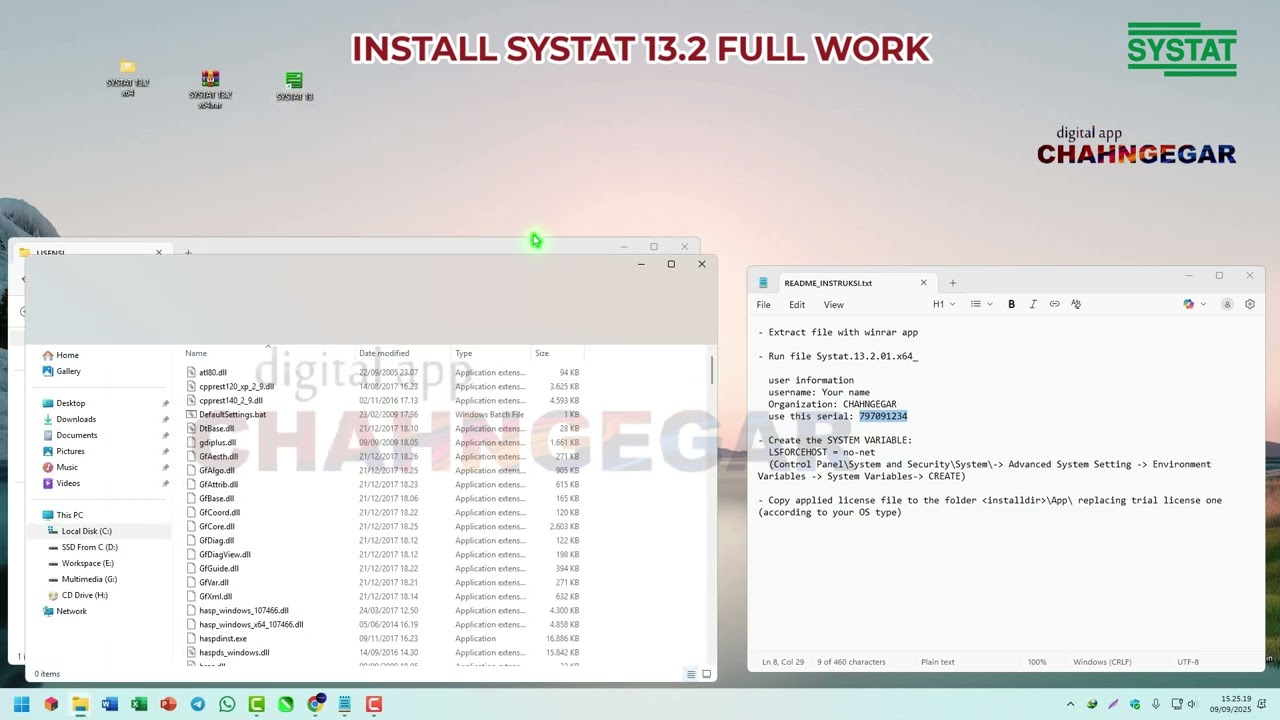
Task: Open Notepad settings gear
Action: tap(1249, 304)
